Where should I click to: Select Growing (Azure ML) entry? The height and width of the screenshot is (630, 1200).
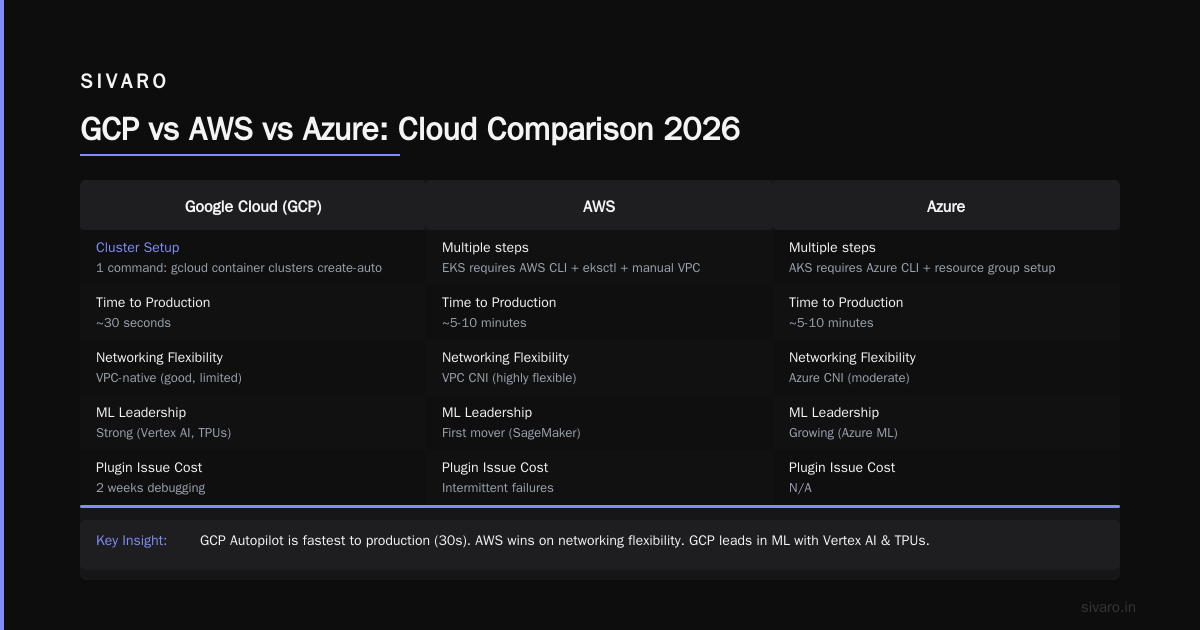pos(843,433)
